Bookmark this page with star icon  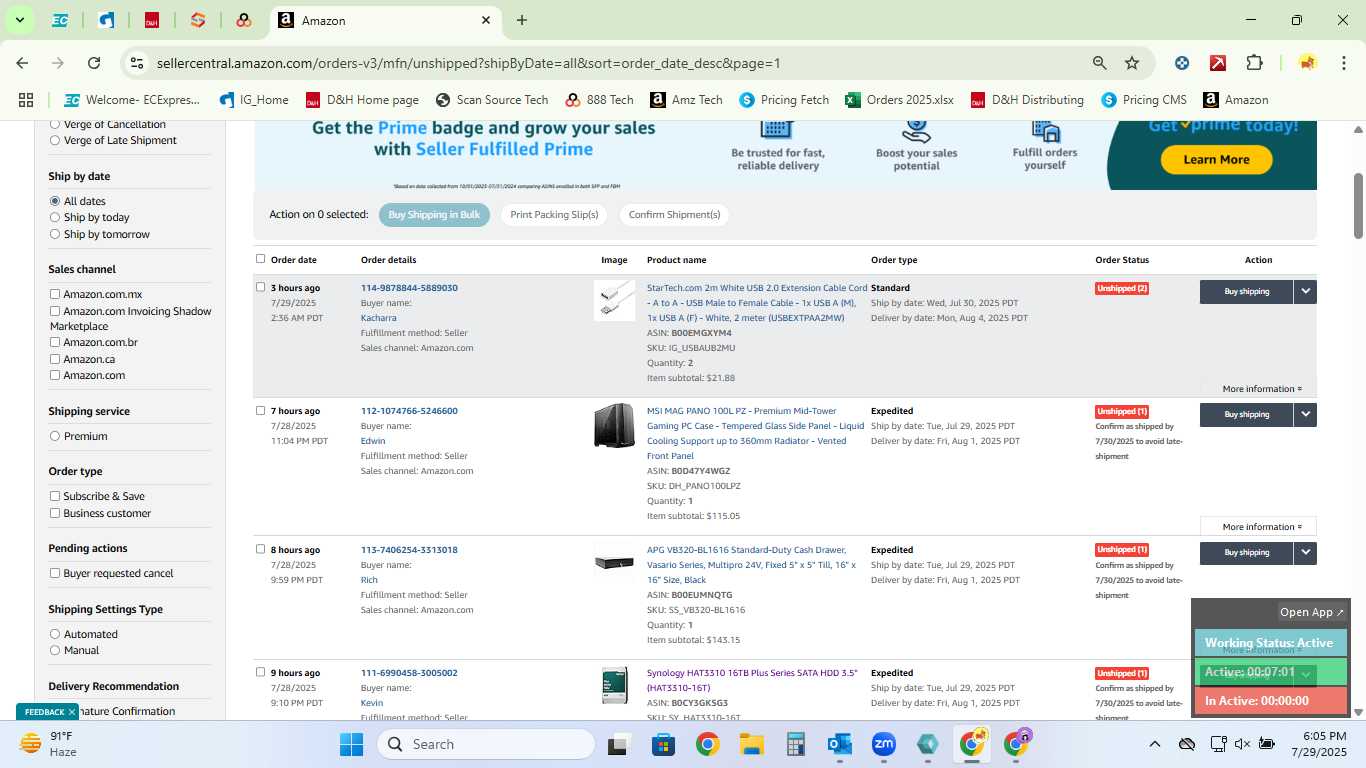tap(1132, 63)
